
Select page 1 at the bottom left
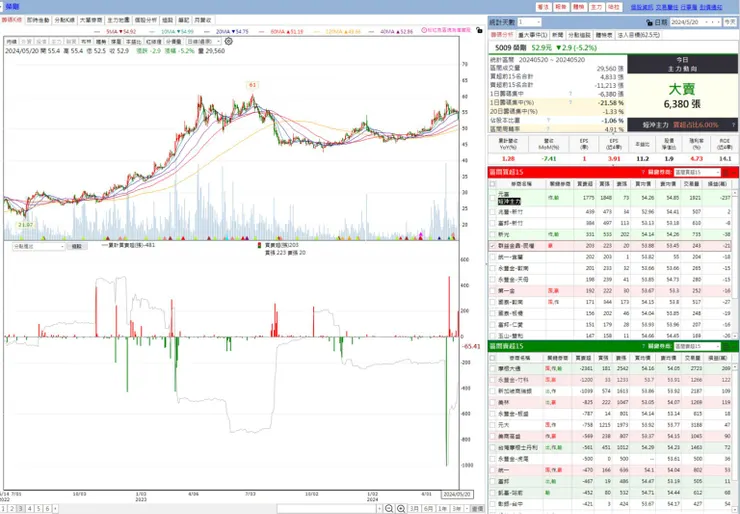pyautogui.click(x=4, y=508)
